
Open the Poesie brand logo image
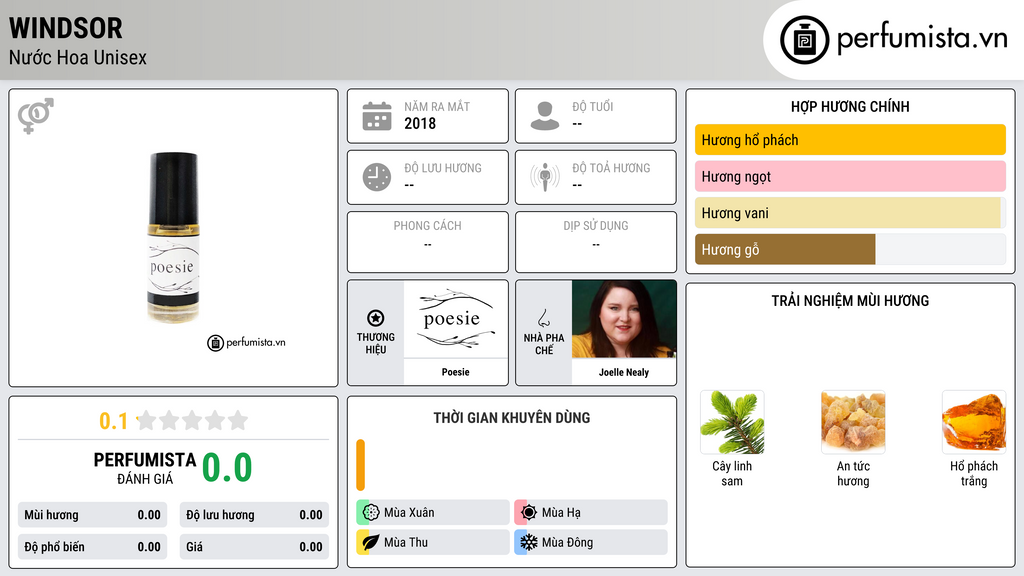pyautogui.click(x=456, y=319)
